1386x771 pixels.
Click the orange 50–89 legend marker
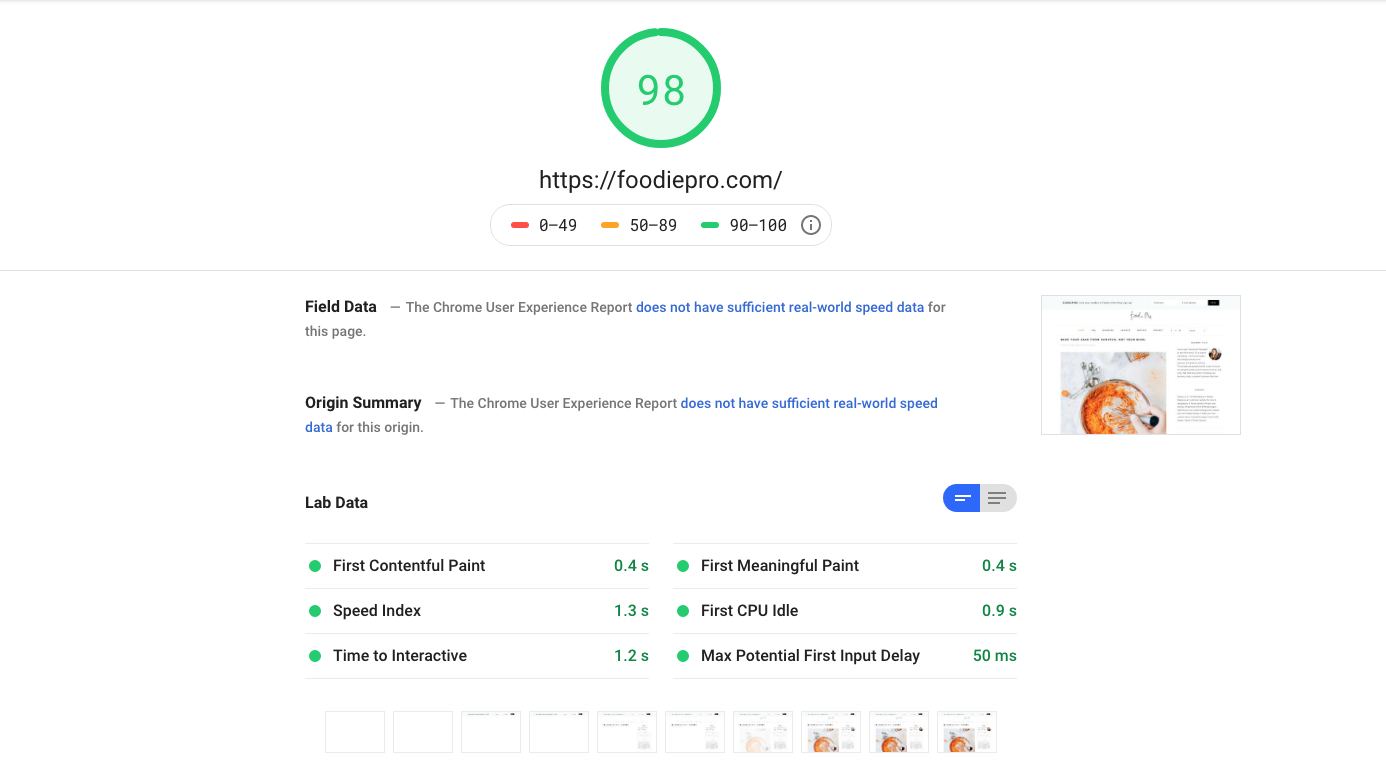(610, 225)
